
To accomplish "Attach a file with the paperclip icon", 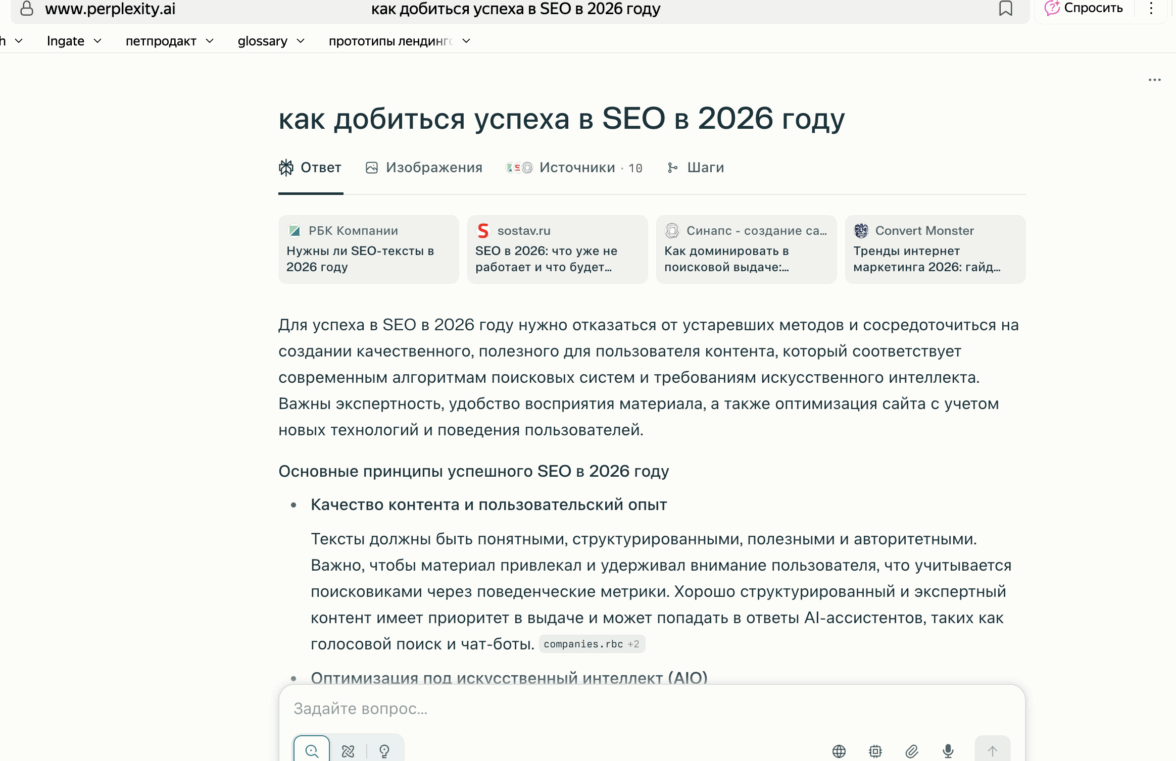I will [x=912, y=751].
